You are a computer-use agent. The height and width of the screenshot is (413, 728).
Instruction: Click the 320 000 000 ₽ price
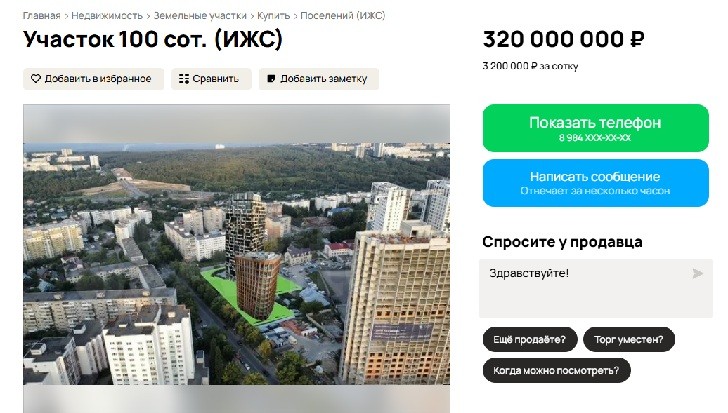pyautogui.click(x=563, y=39)
